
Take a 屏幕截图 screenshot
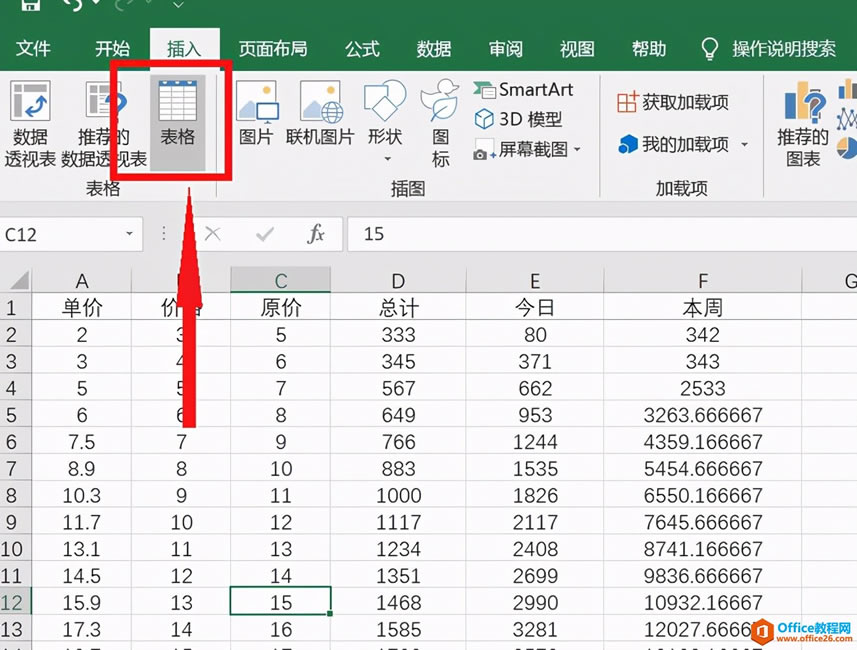pos(522,149)
